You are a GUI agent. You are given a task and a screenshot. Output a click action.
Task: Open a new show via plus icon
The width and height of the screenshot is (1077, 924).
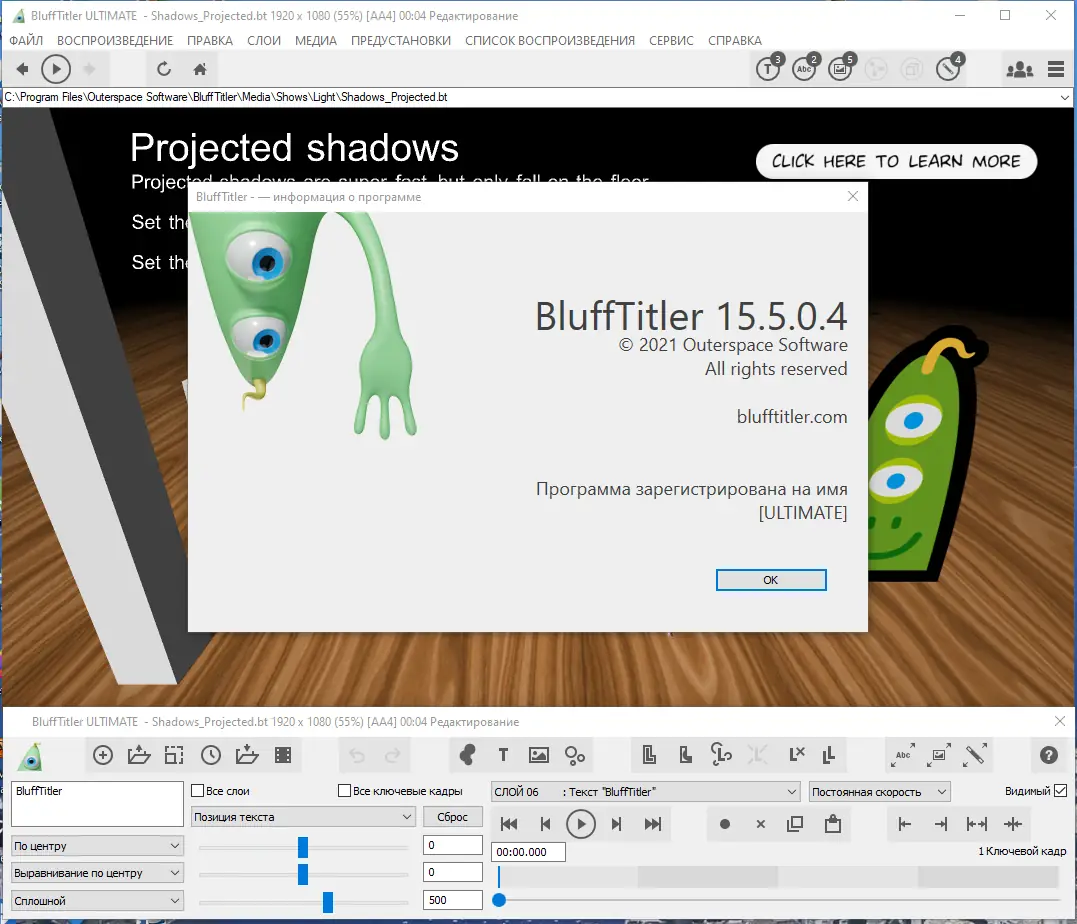(x=103, y=755)
